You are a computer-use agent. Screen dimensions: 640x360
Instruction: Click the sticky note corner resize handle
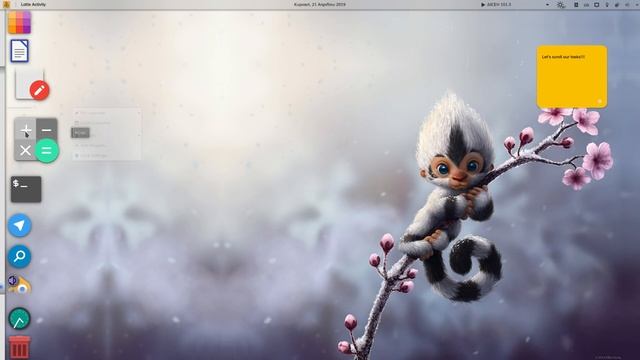click(600, 101)
